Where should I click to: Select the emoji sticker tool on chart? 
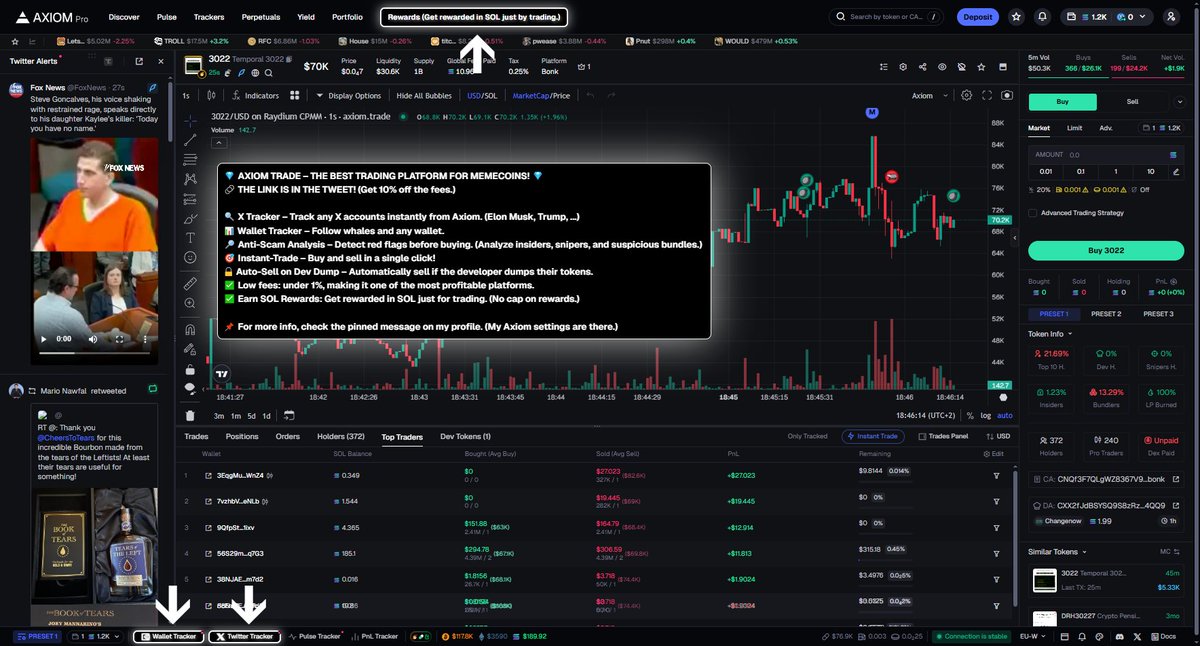pyautogui.click(x=190, y=257)
